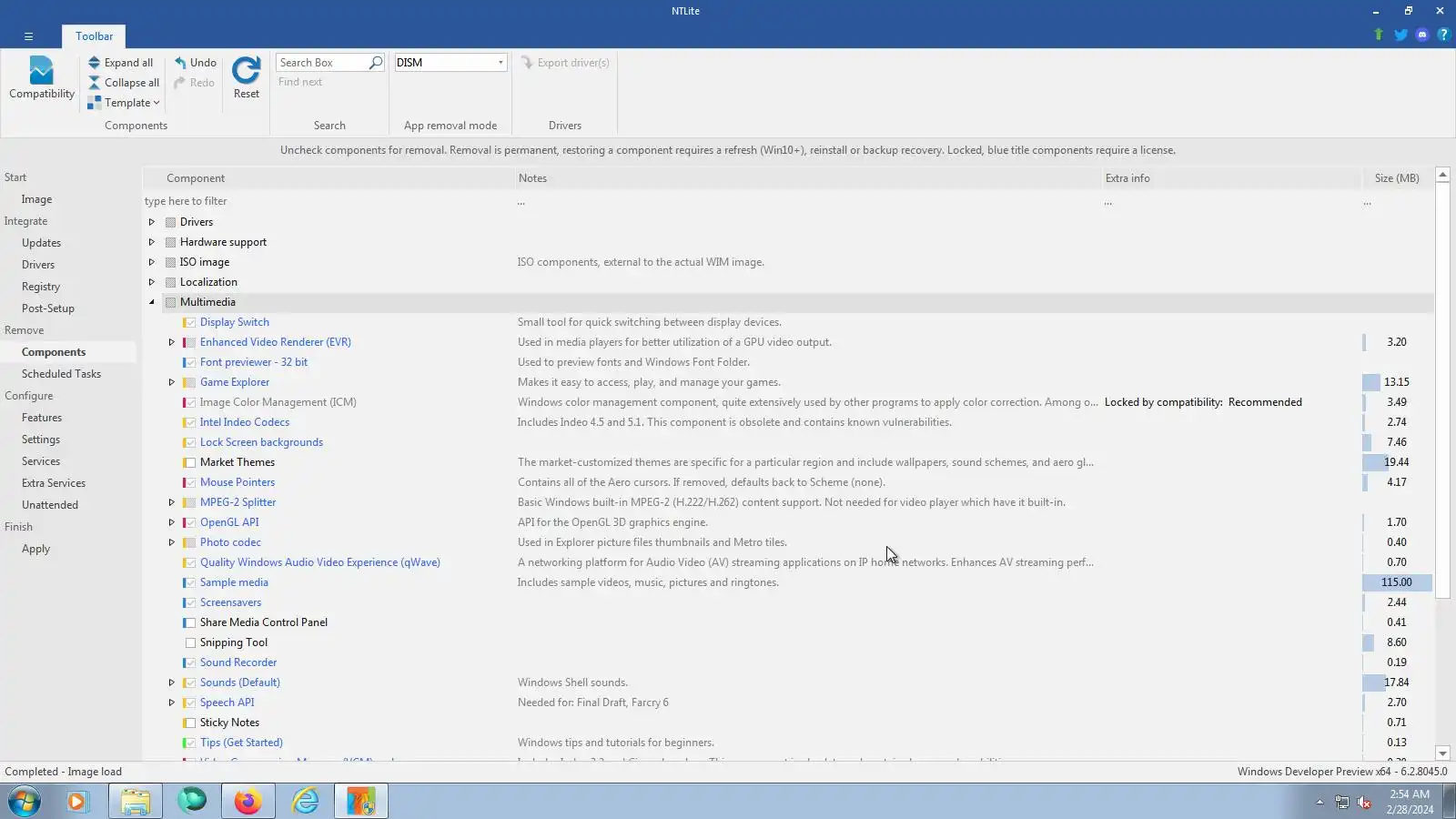Image resolution: width=1456 pixels, height=819 pixels.
Task: Check the Sticky Notes component
Action: 190,723
